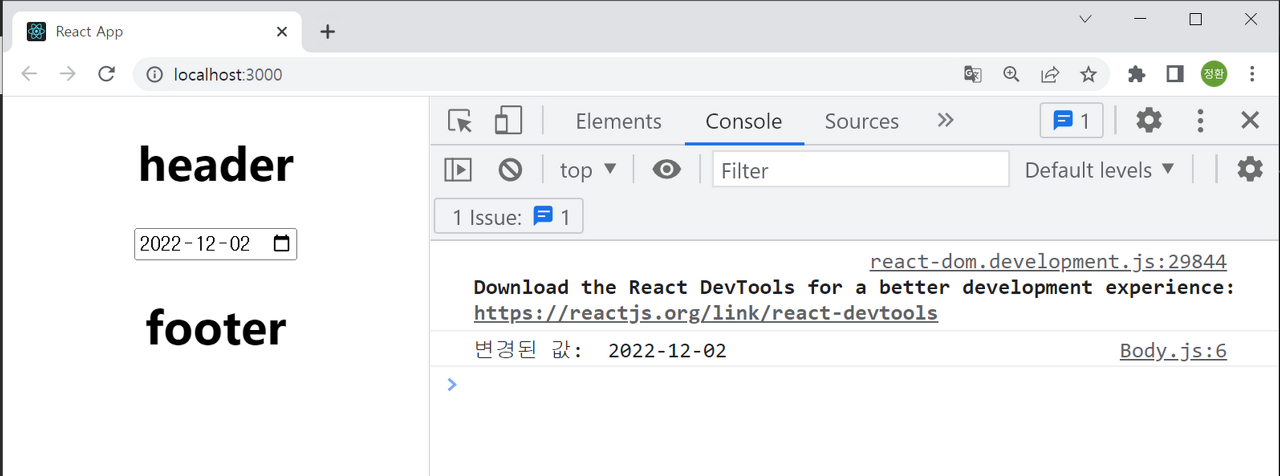Open the Default levels dropdown
Screen dimensions: 1280x476
(x=1099, y=170)
